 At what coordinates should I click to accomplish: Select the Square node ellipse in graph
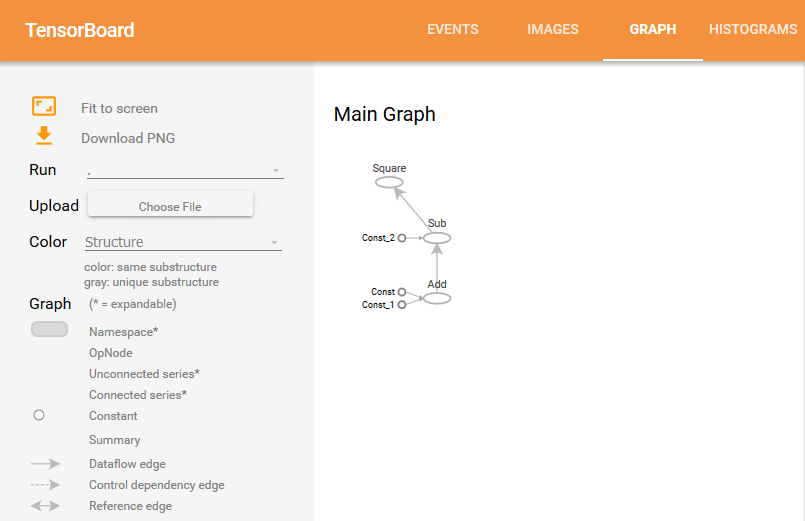pos(389,183)
